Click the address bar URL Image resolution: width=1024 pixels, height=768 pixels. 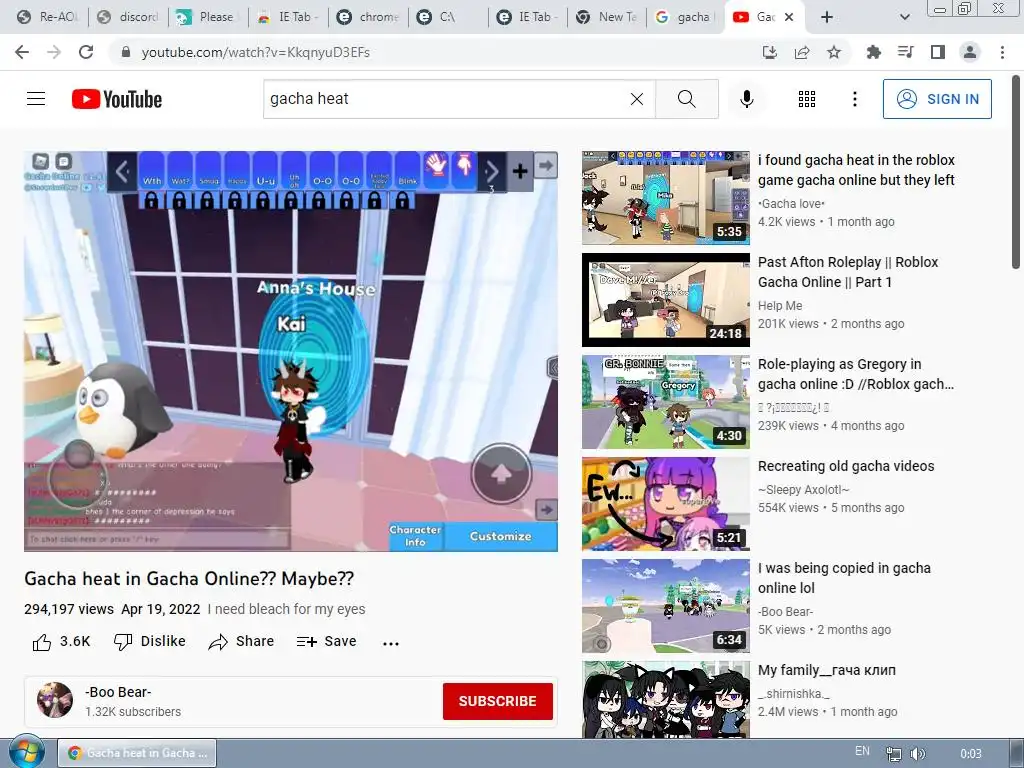255,52
